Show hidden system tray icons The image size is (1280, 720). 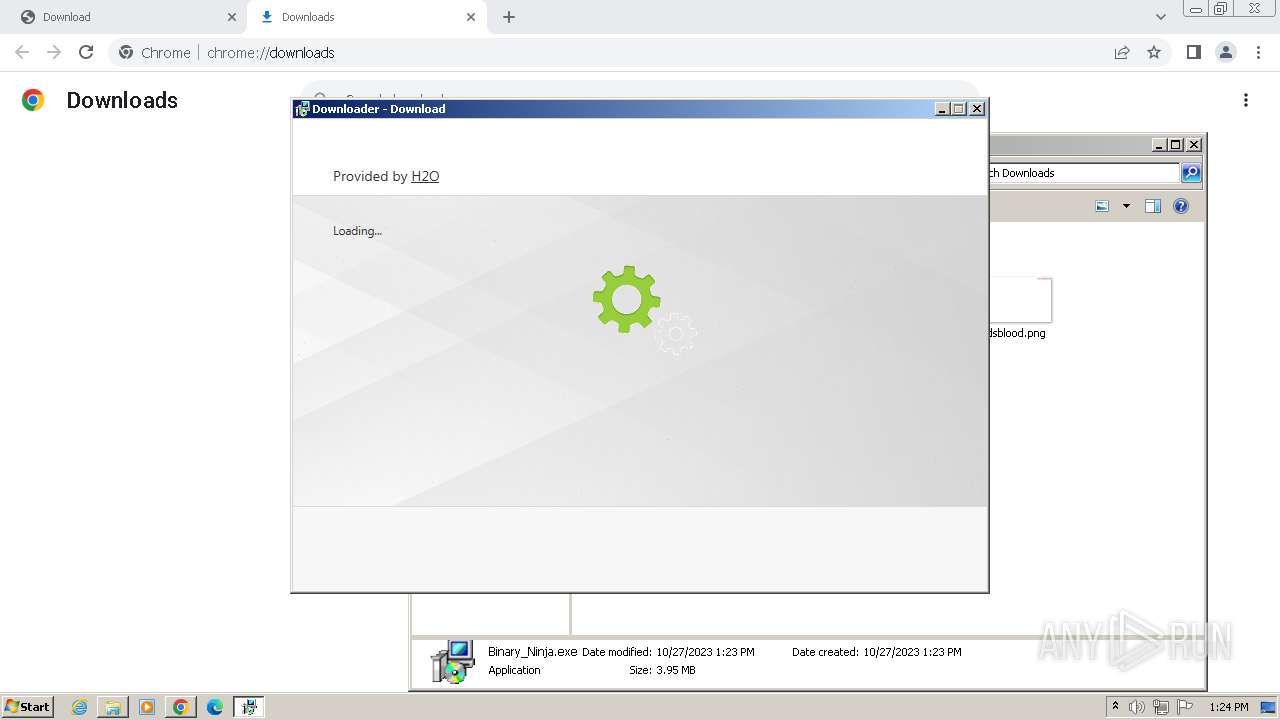[x=1116, y=707]
